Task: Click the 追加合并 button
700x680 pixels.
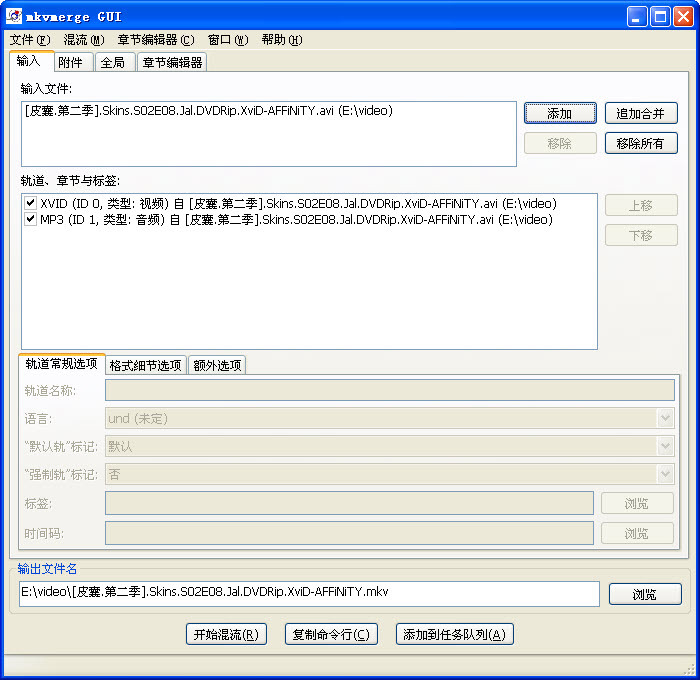Action: pyautogui.click(x=641, y=113)
